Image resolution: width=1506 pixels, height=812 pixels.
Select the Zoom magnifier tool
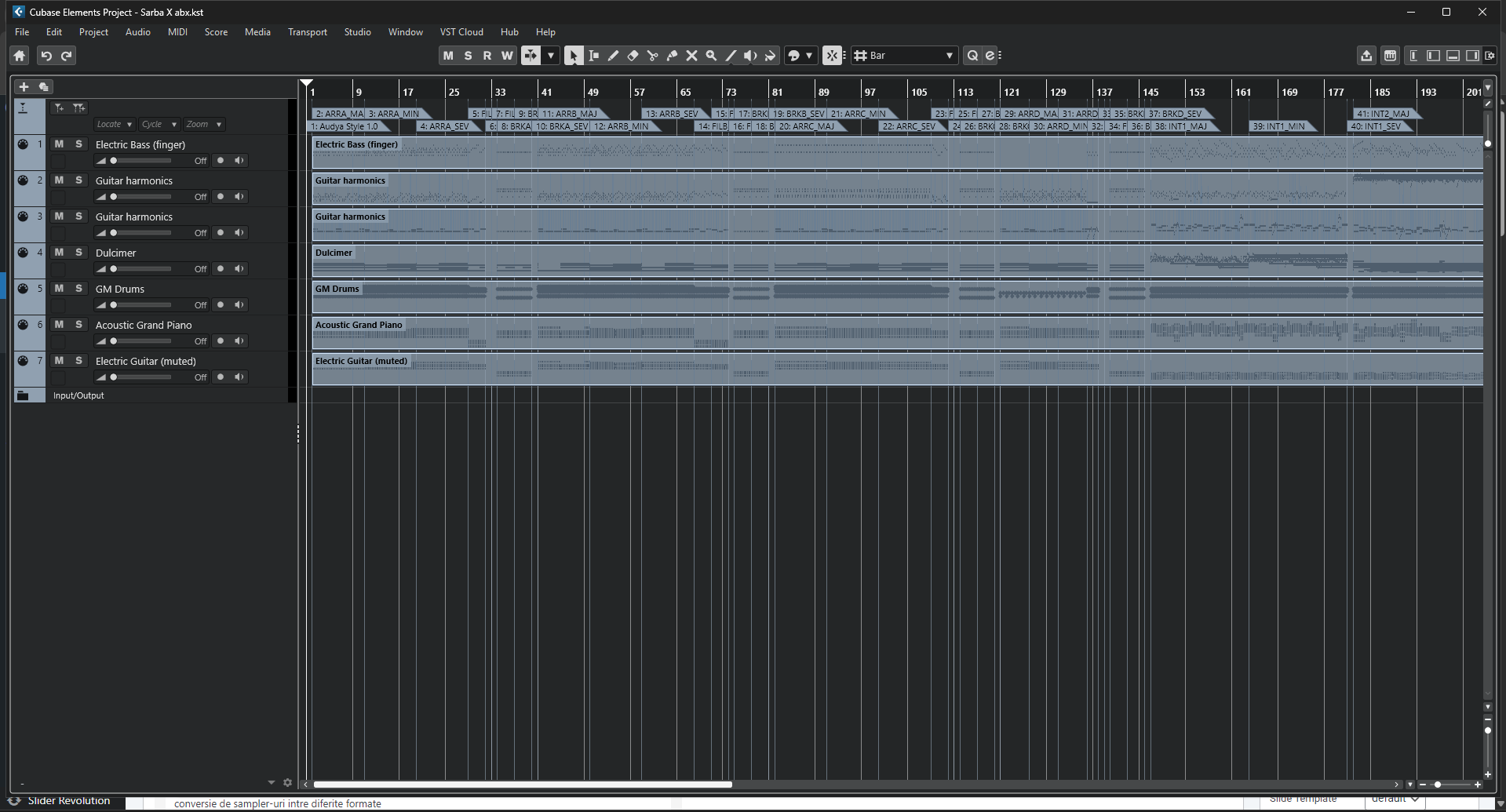[711, 56]
